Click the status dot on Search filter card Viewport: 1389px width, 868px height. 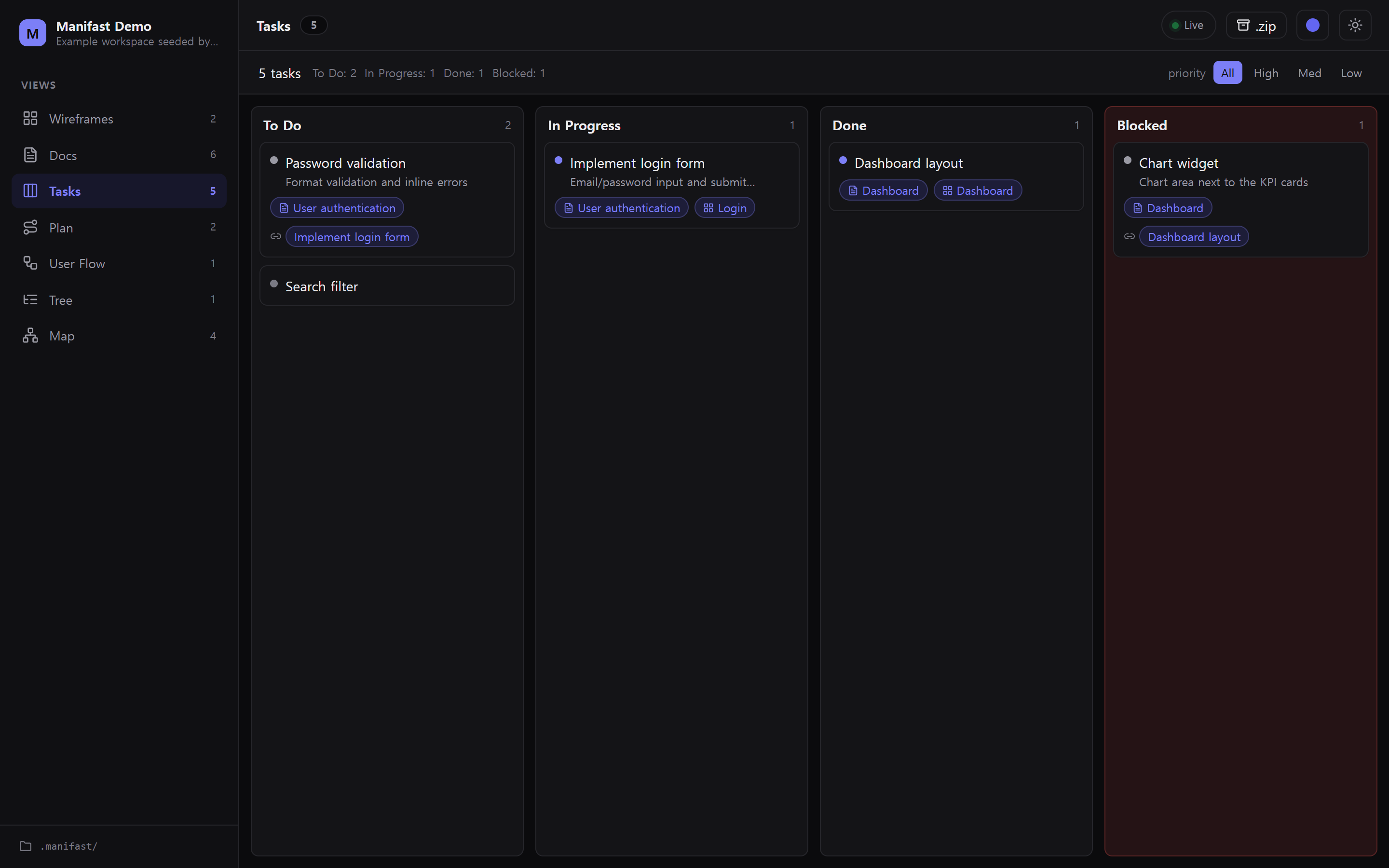click(274, 284)
